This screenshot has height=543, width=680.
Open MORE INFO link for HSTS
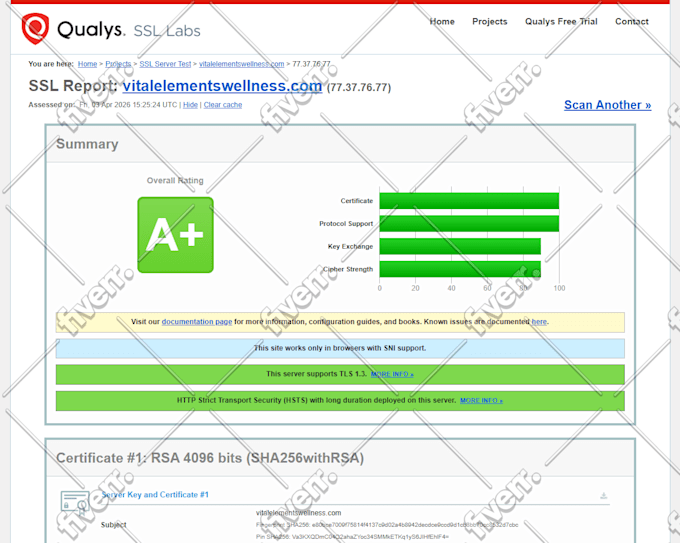point(481,401)
